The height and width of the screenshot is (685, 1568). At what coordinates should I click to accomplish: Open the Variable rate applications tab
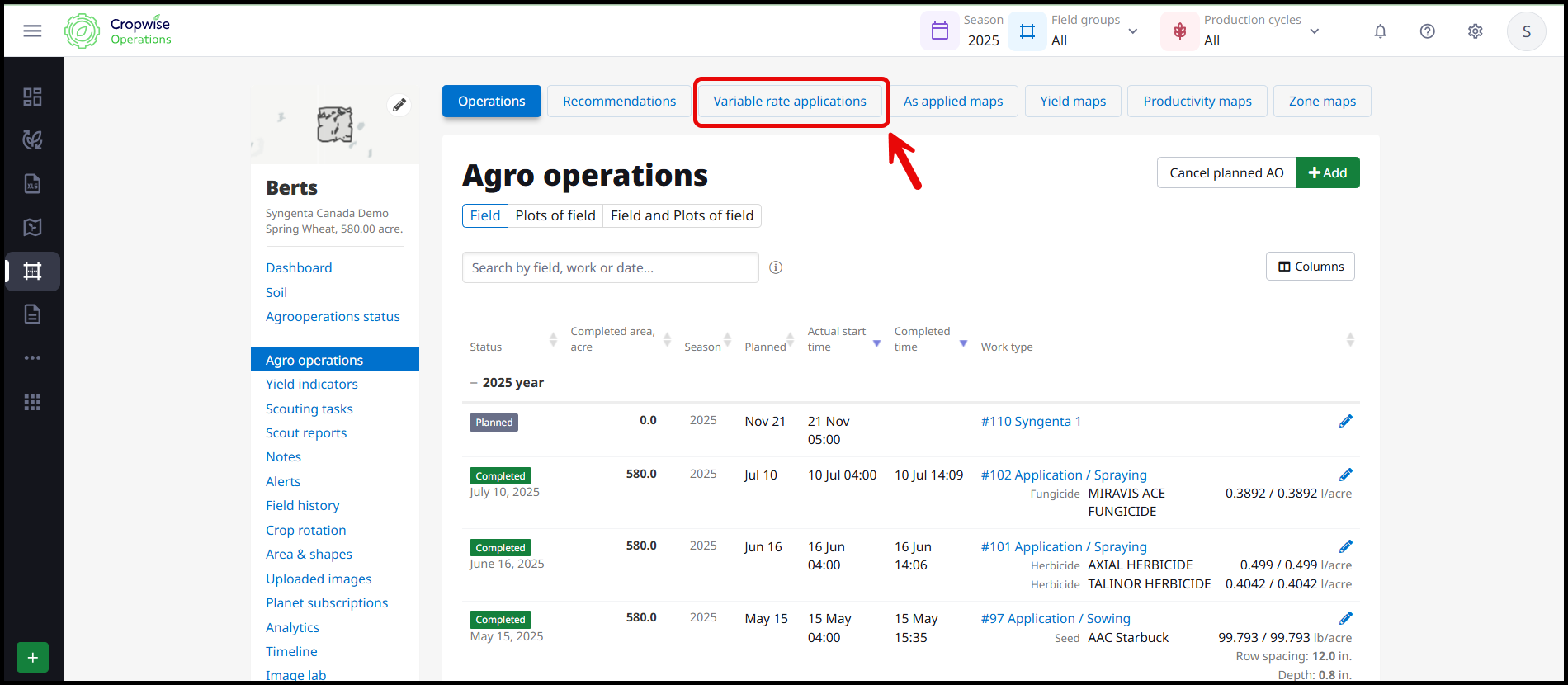coord(790,102)
